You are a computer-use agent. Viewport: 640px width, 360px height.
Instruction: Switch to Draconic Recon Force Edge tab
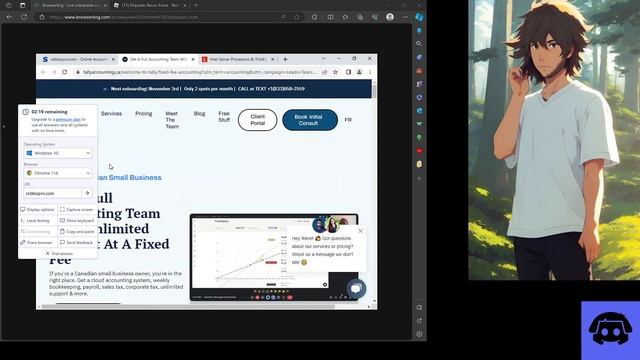click(149, 5)
